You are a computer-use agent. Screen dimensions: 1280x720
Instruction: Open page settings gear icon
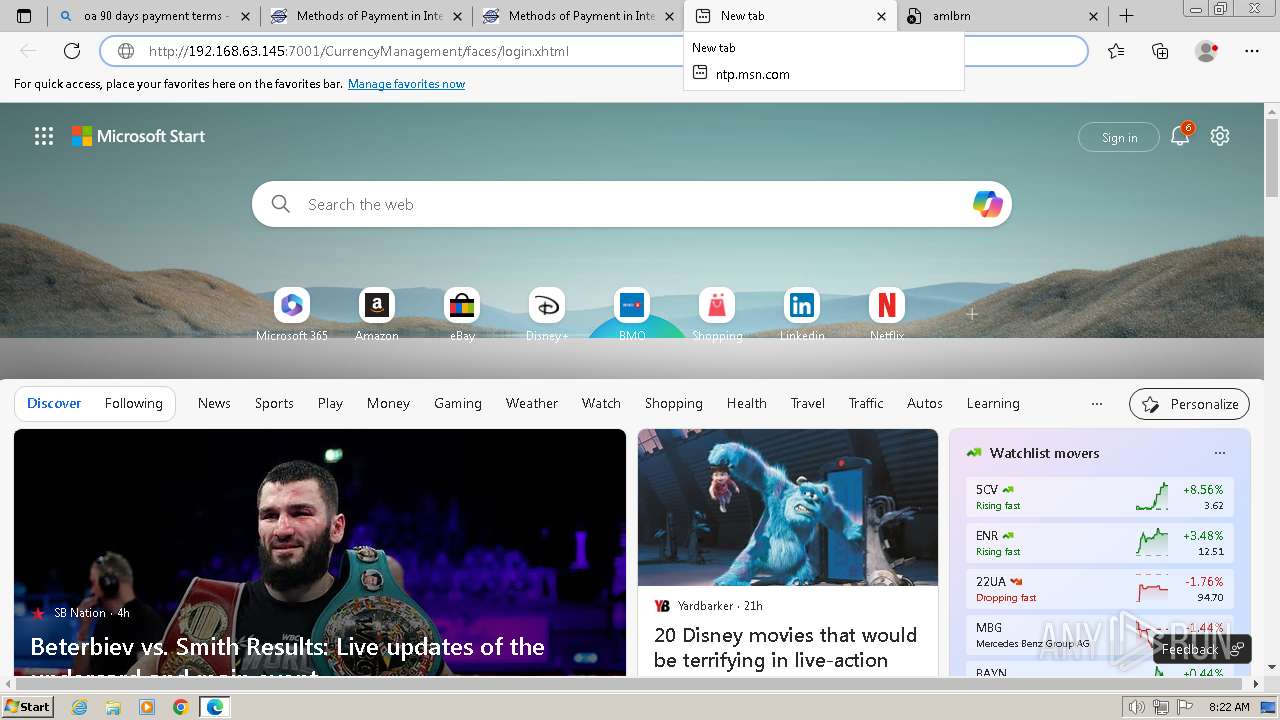1220,136
